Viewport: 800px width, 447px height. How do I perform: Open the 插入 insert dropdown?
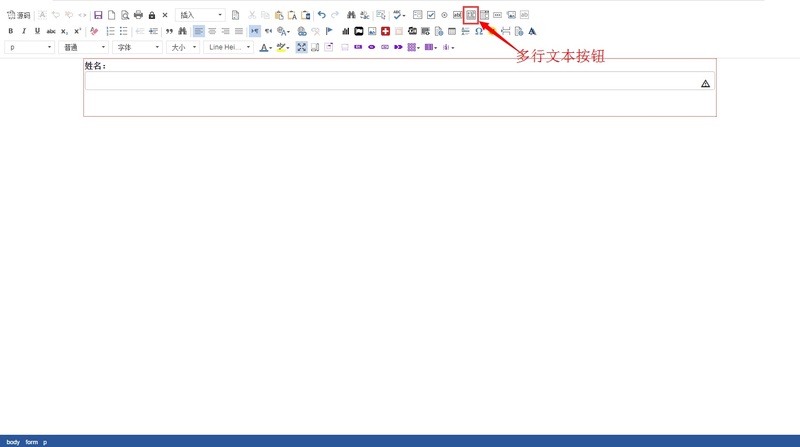coord(200,15)
